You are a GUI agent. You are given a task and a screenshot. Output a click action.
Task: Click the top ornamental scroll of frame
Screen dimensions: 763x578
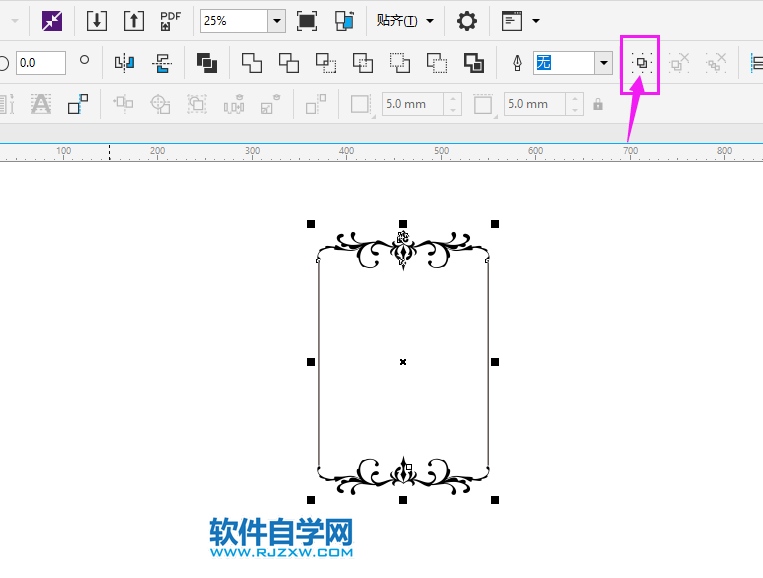[403, 250]
